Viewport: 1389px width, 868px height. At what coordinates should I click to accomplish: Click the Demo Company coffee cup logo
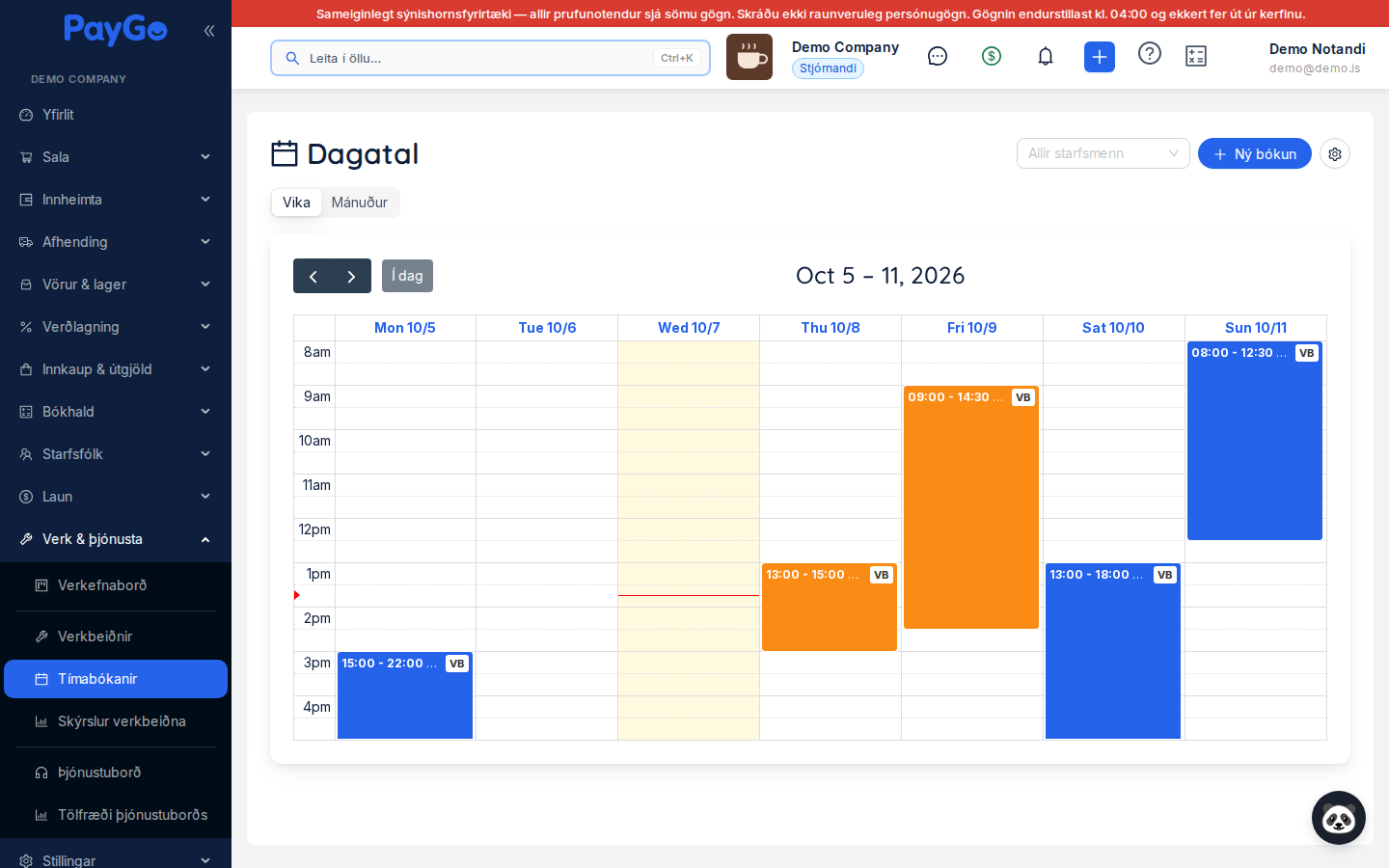749,57
